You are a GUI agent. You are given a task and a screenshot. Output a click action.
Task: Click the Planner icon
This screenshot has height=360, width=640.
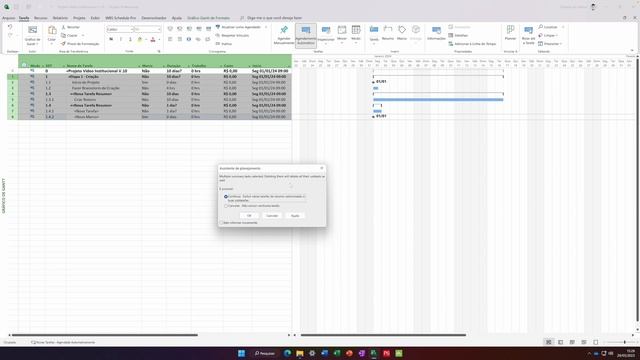coord(510,30)
